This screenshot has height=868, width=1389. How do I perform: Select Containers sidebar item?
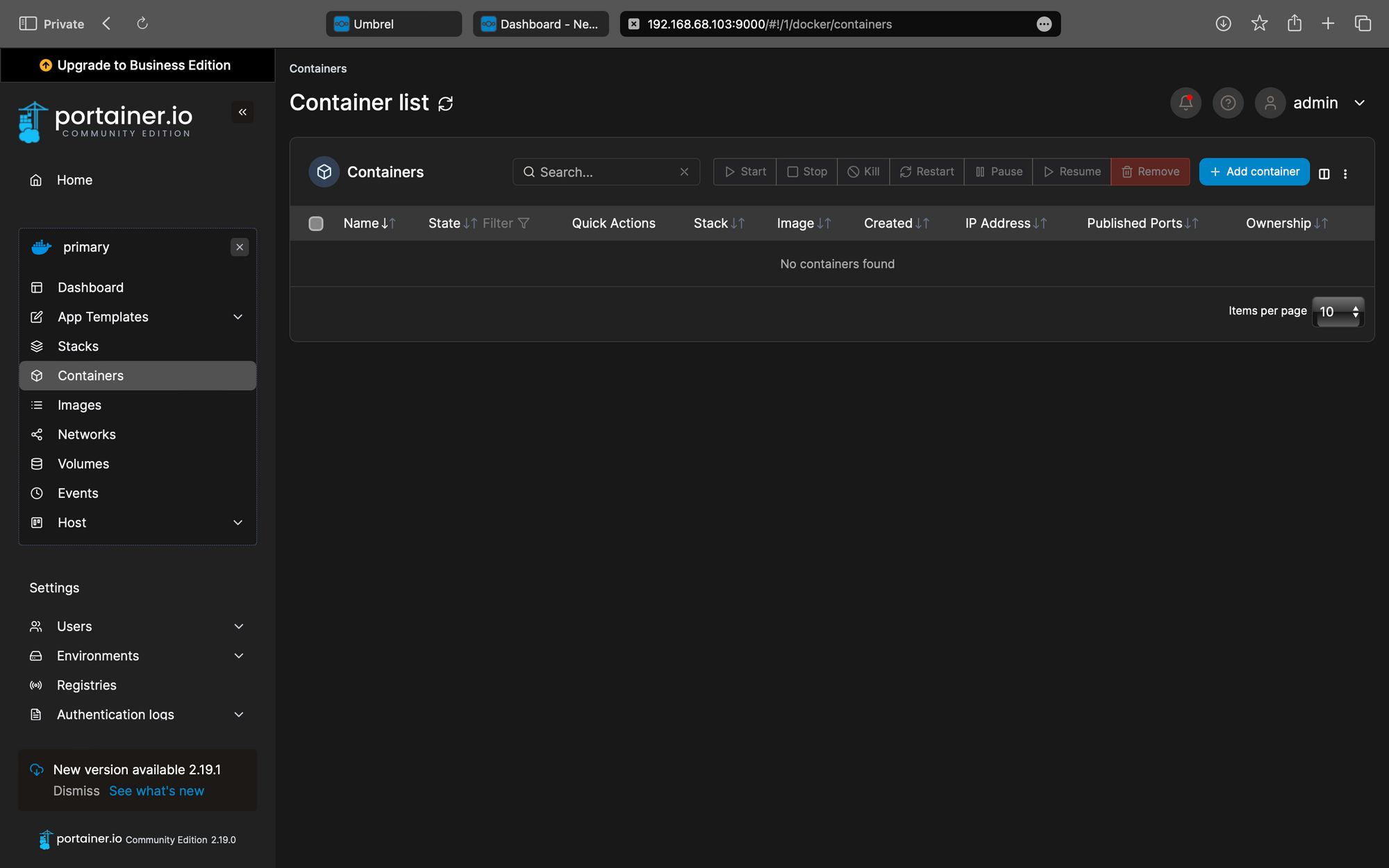pos(138,376)
